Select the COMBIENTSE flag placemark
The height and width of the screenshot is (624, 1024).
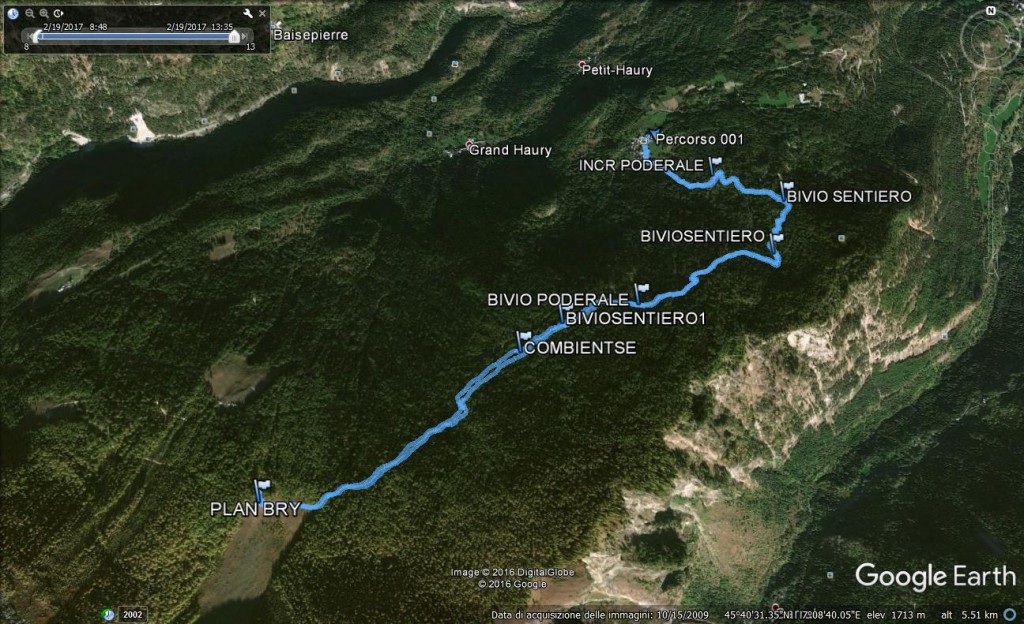pyautogui.click(x=523, y=341)
